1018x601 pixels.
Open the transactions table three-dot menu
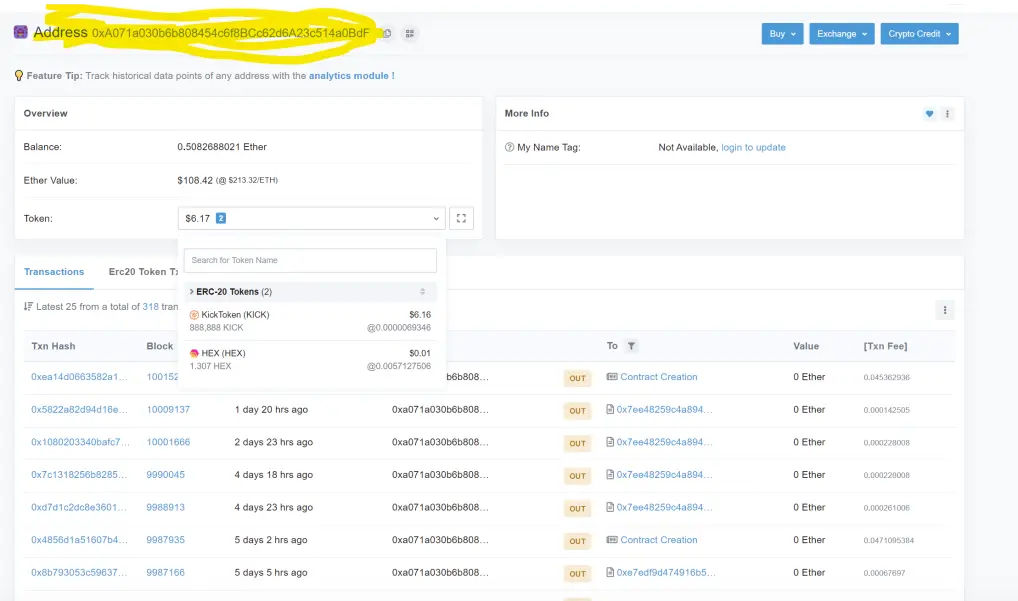click(945, 310)
